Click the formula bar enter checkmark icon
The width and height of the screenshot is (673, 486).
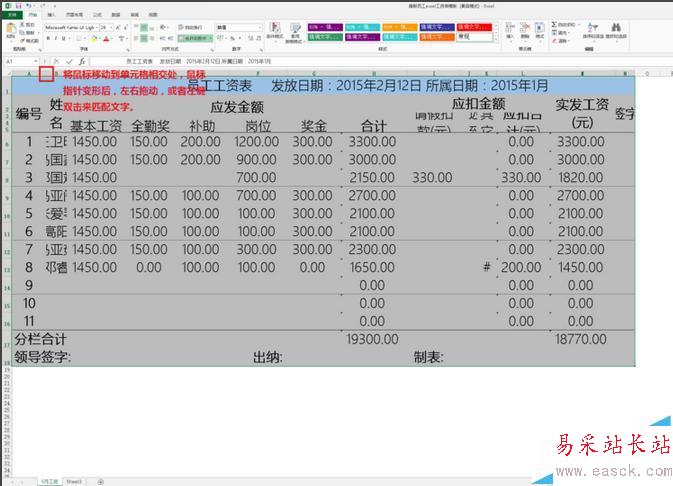[69, 61]
